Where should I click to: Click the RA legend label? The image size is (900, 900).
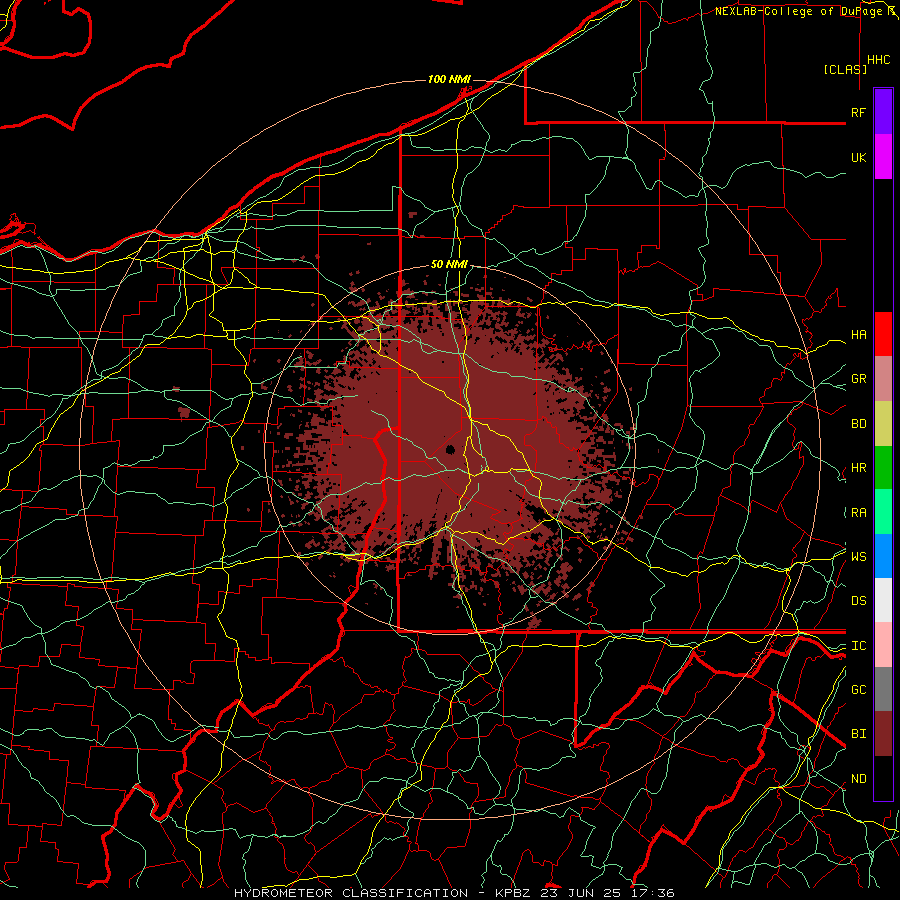click(858, 513)
